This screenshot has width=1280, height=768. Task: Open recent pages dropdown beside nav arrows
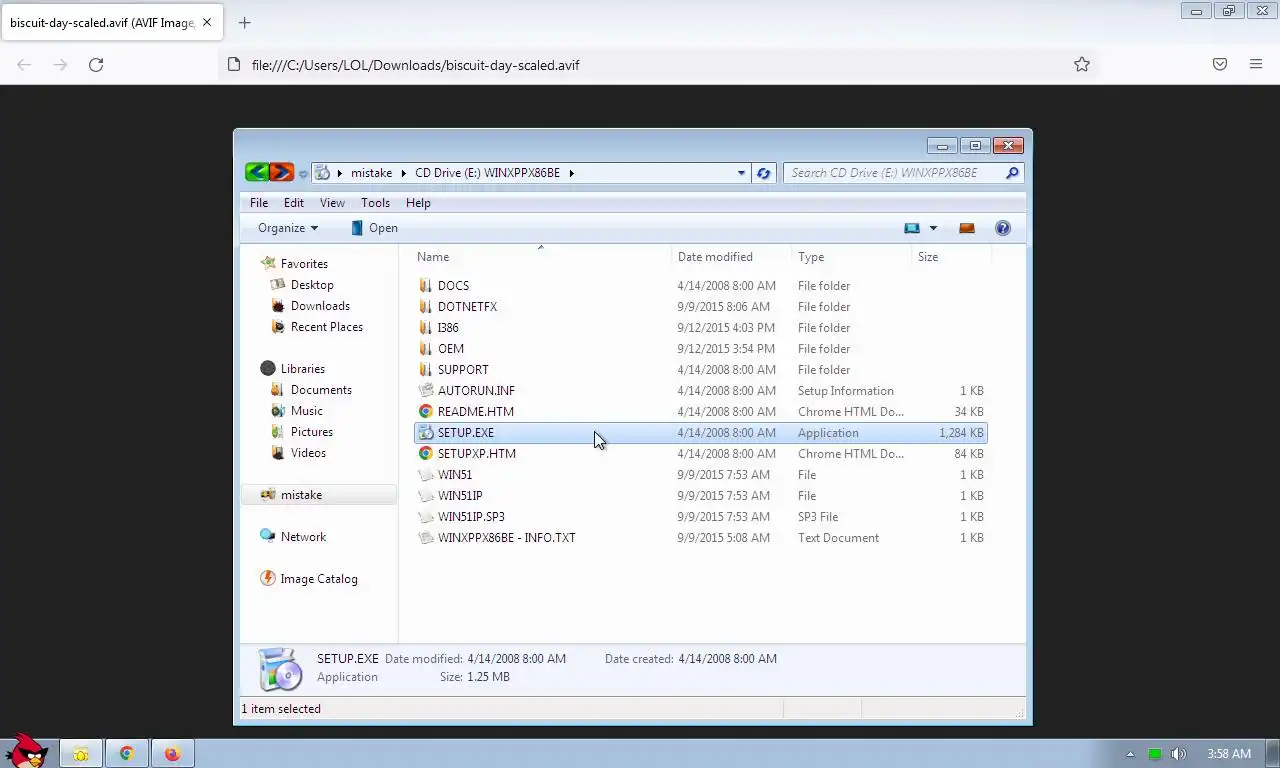(x=303, y=173)
